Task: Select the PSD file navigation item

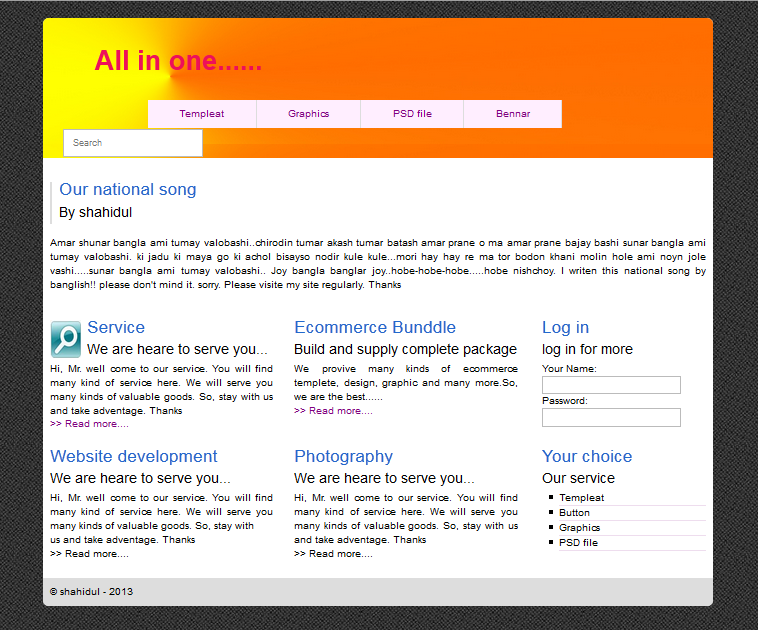Action: [x=412, y=114]
